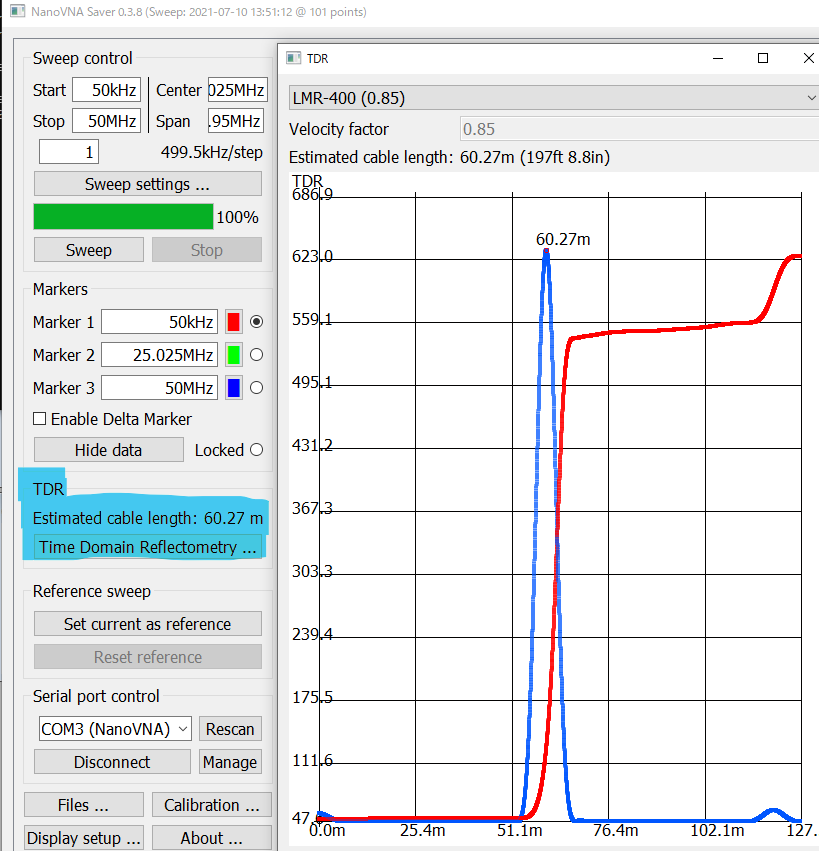Open Sweep settings dialog
Image resolution: width=819 pixels, height=851 pixels.
tap(148, 184)
